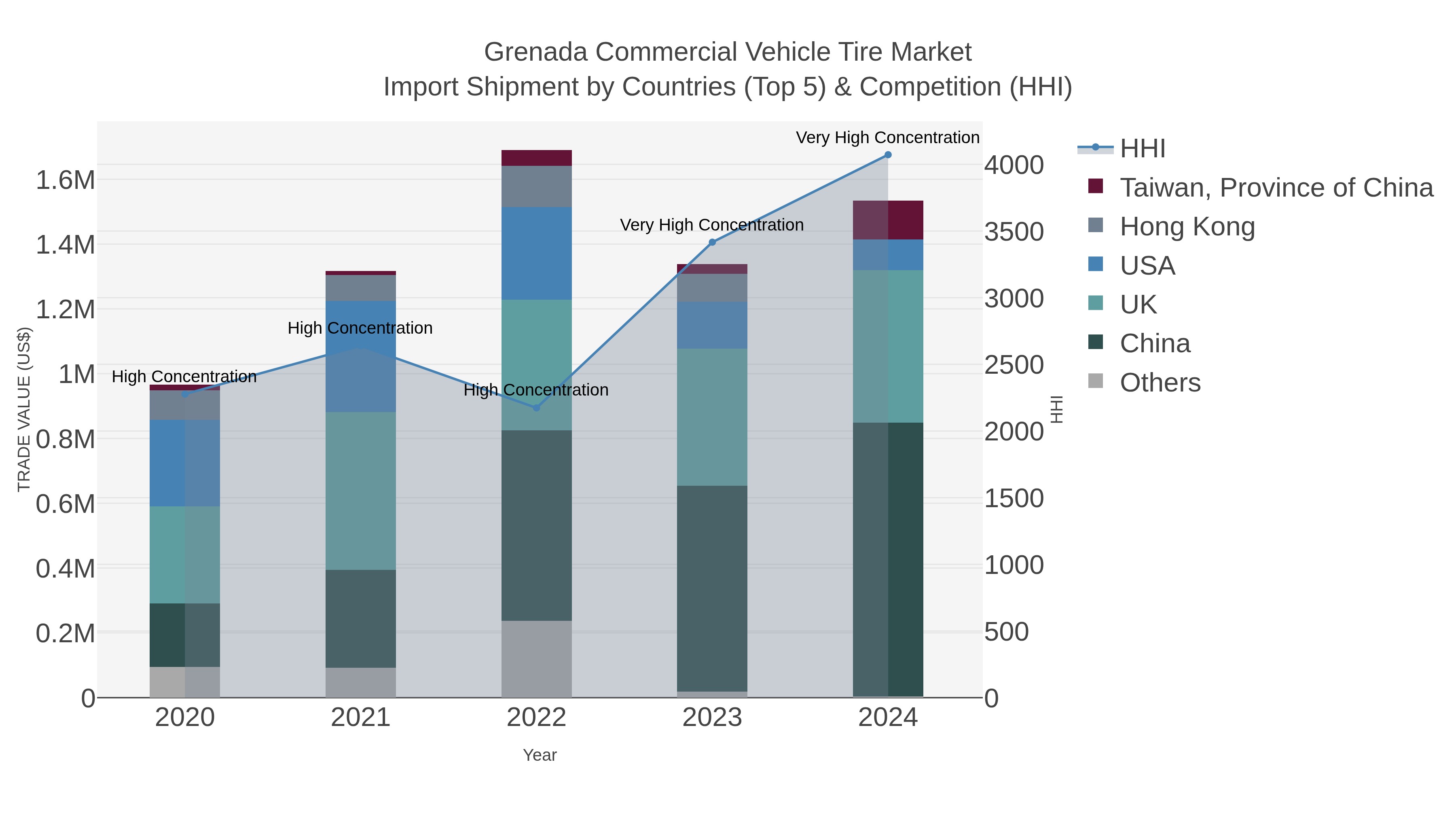
Task: Click the 0.8M left axis tick label
Action: pos(66,439)
